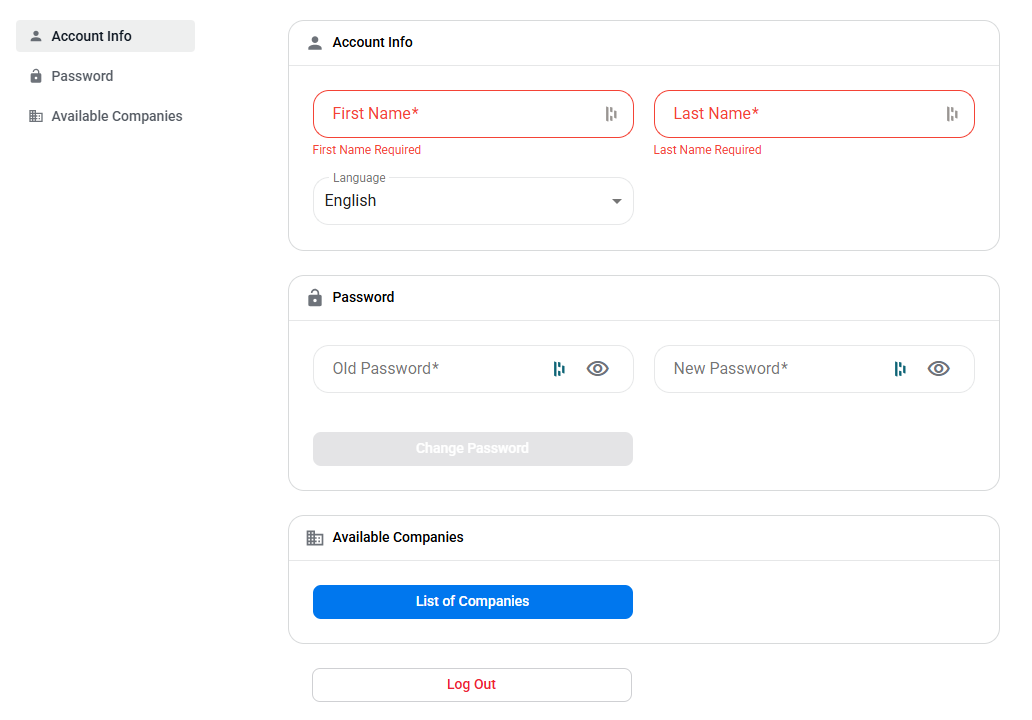The width and height of the screenshot is (1032, 720).
Task: Click the List of Companies button
Action: pos(473,602)
